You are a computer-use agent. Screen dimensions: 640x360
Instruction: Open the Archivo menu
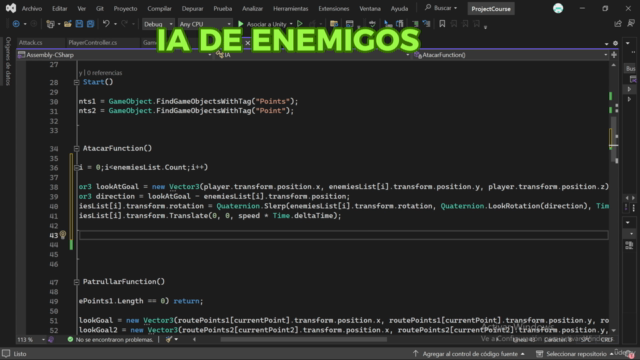point(32,9)
